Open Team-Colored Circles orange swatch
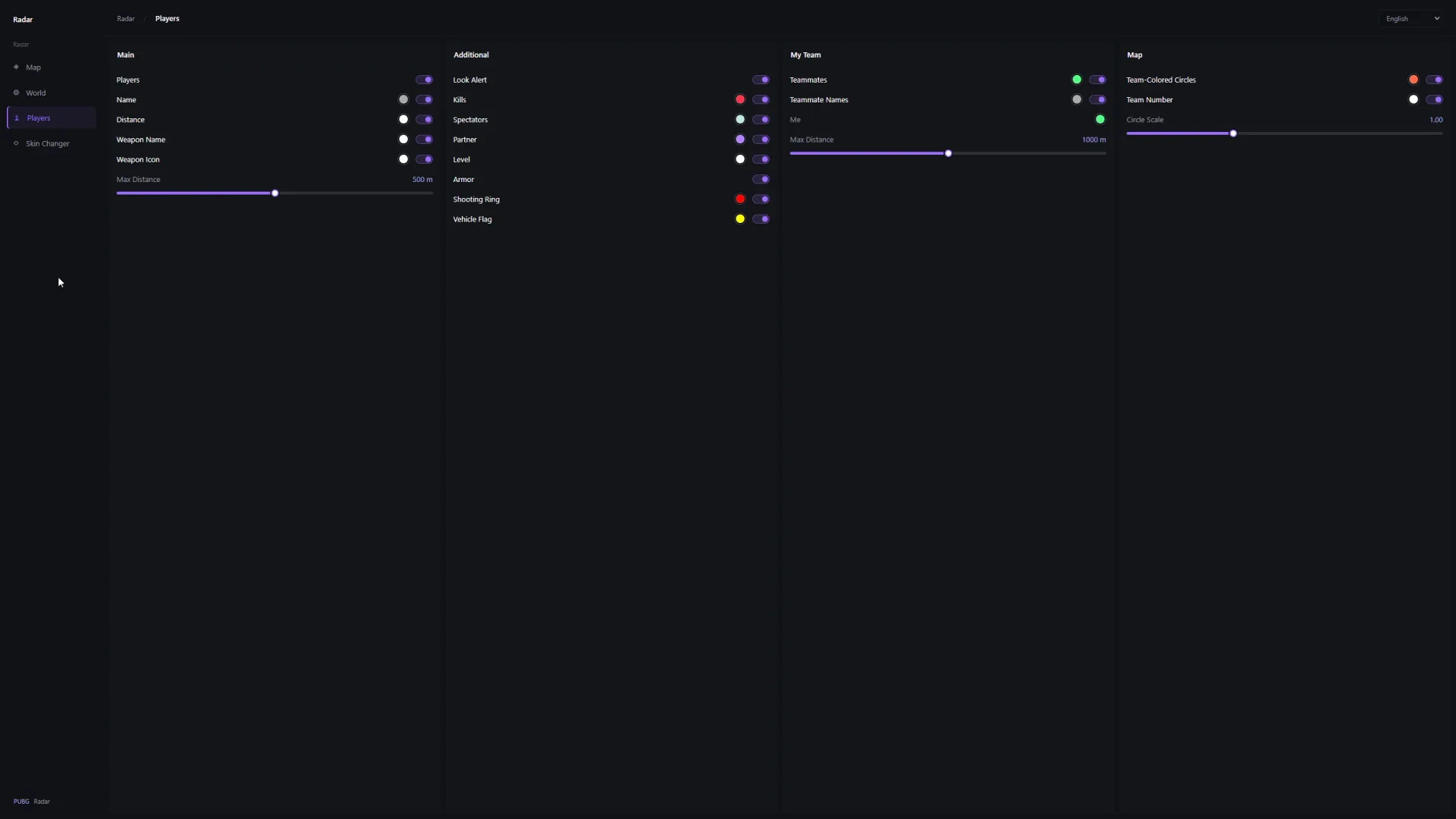The height and width of the screenshot is (819, 1456). (x=1414, y=80)
